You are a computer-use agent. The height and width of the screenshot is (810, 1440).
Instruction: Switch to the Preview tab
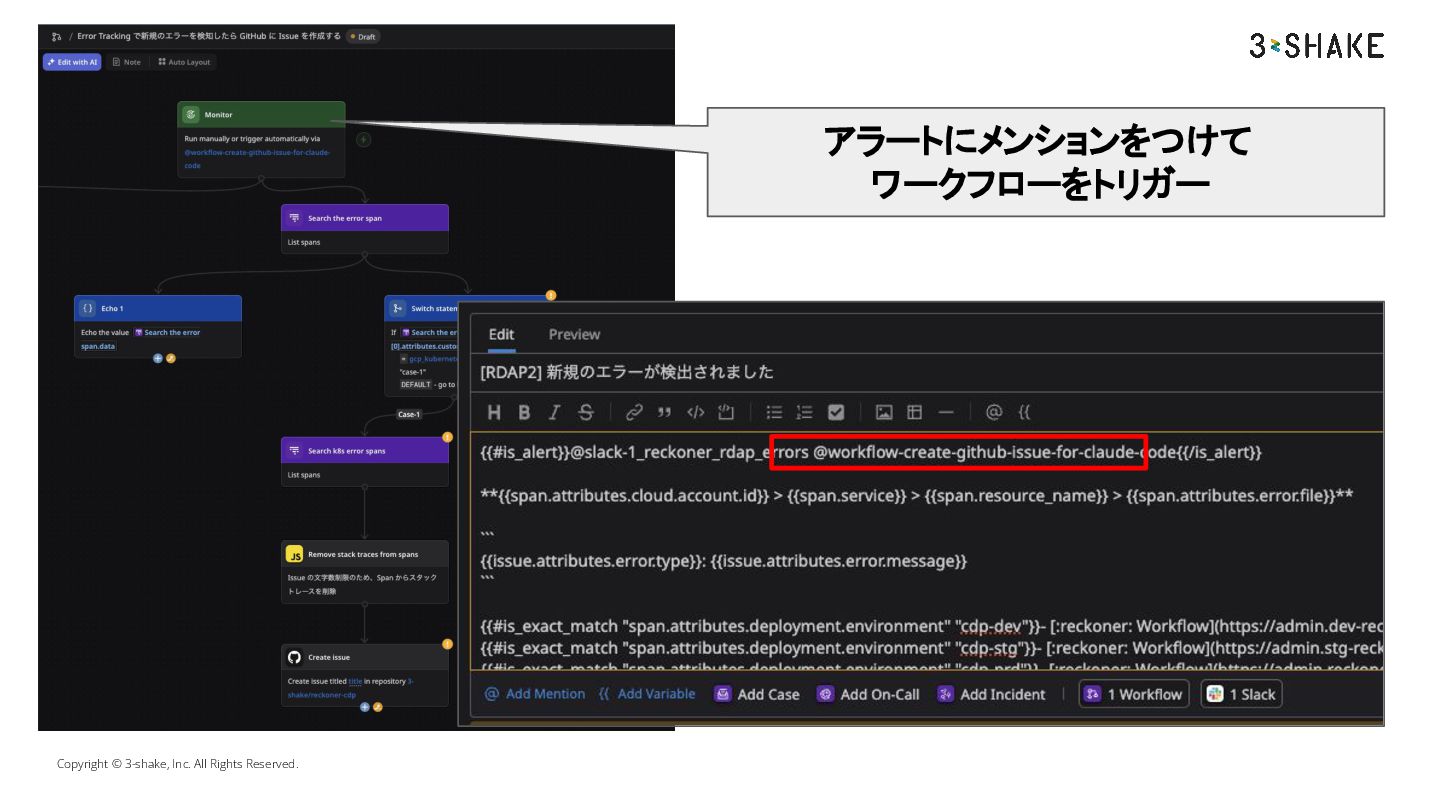point(574,334)
